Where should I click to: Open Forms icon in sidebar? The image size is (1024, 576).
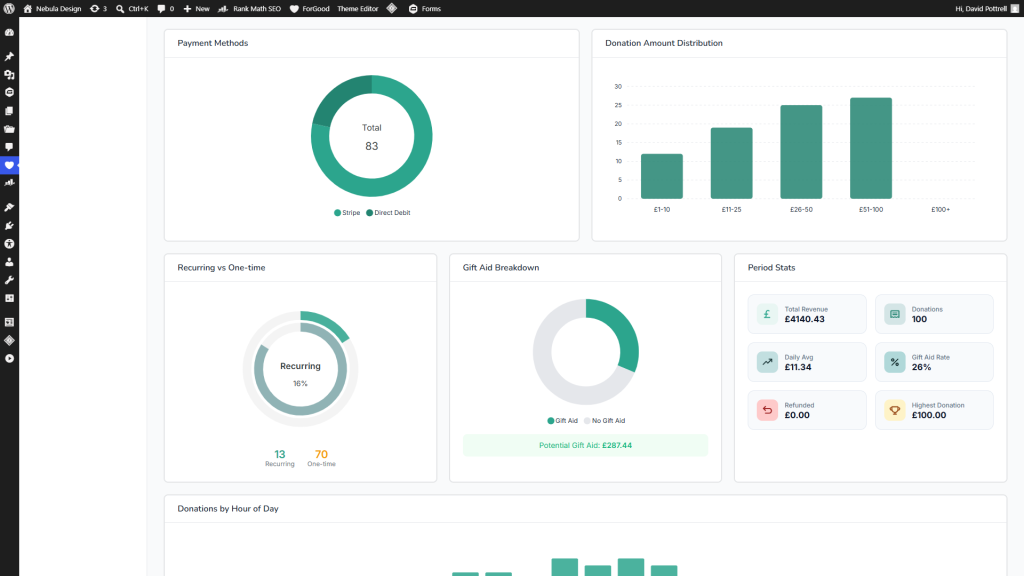9,93
